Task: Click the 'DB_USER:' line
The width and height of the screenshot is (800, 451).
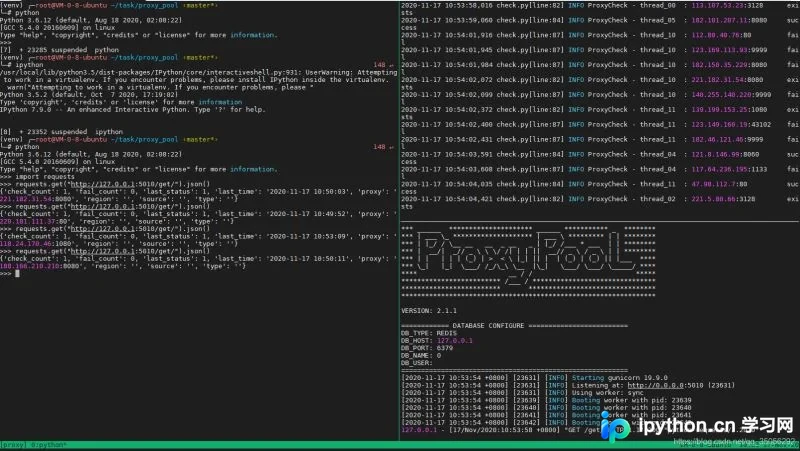Action: point(417,363)
